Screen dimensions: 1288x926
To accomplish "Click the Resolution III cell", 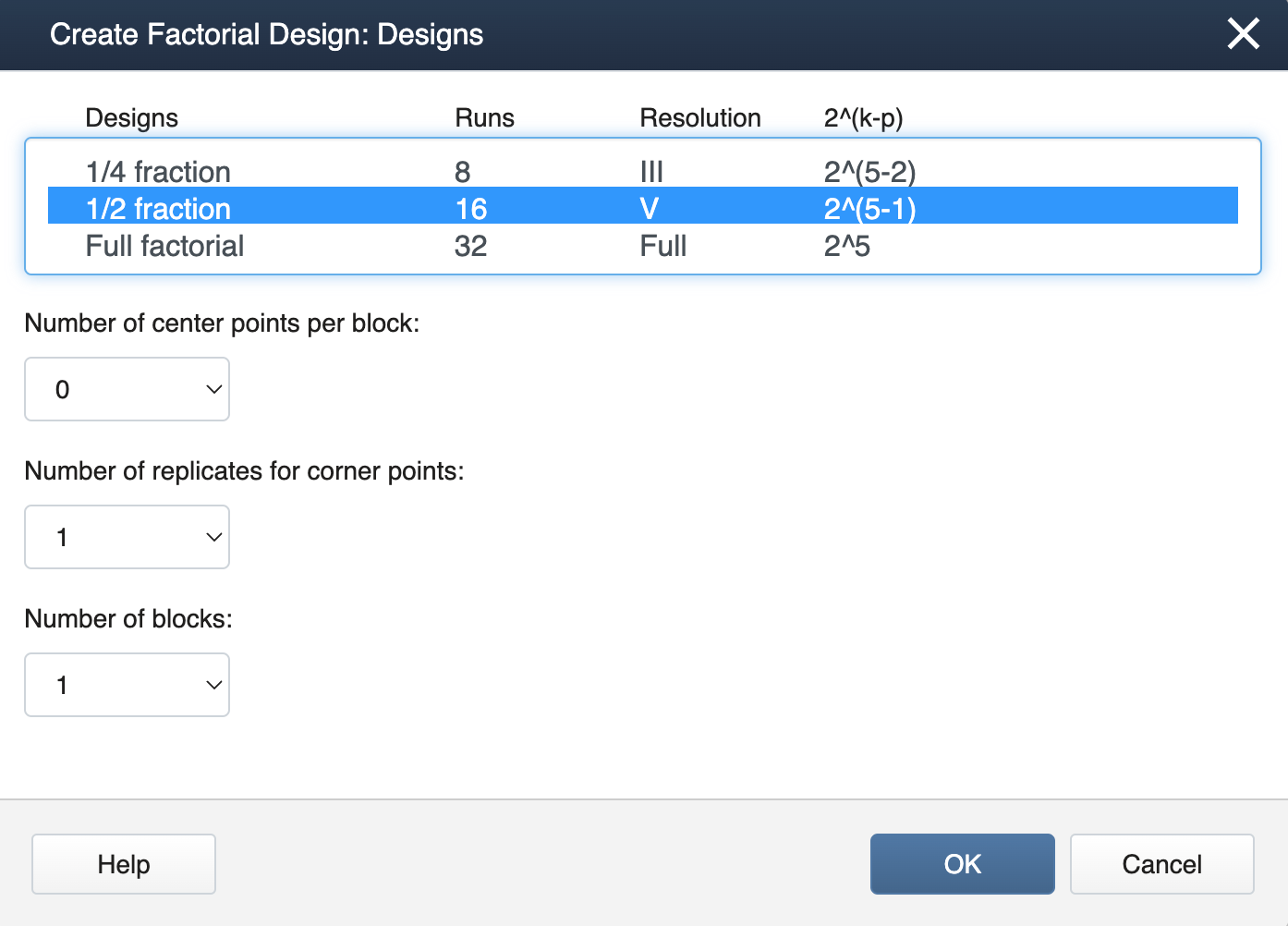I will 651,172.
